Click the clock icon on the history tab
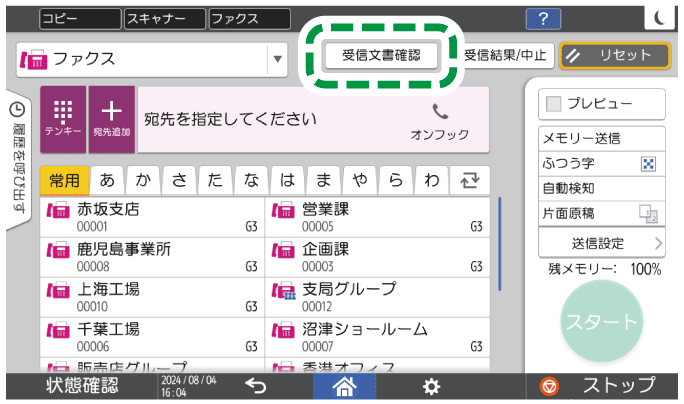 pos(17,109)
